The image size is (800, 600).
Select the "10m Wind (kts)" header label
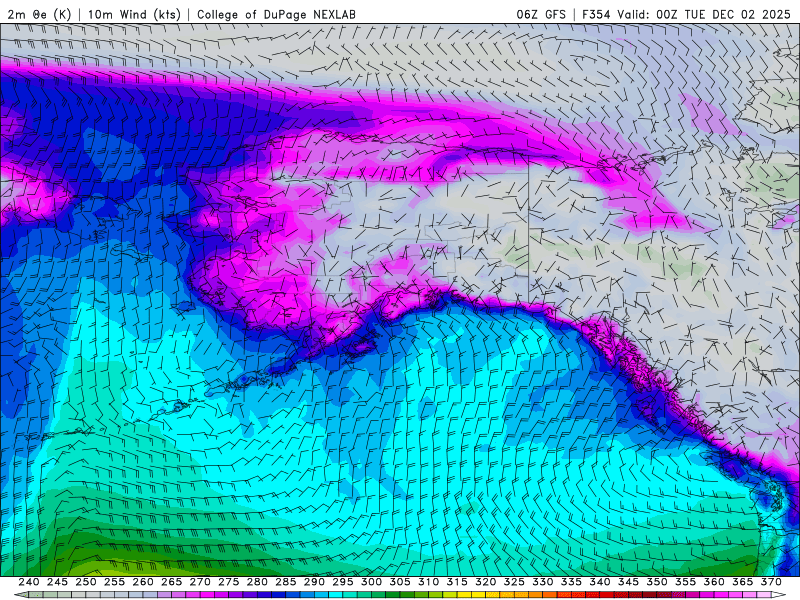point(134,14)
